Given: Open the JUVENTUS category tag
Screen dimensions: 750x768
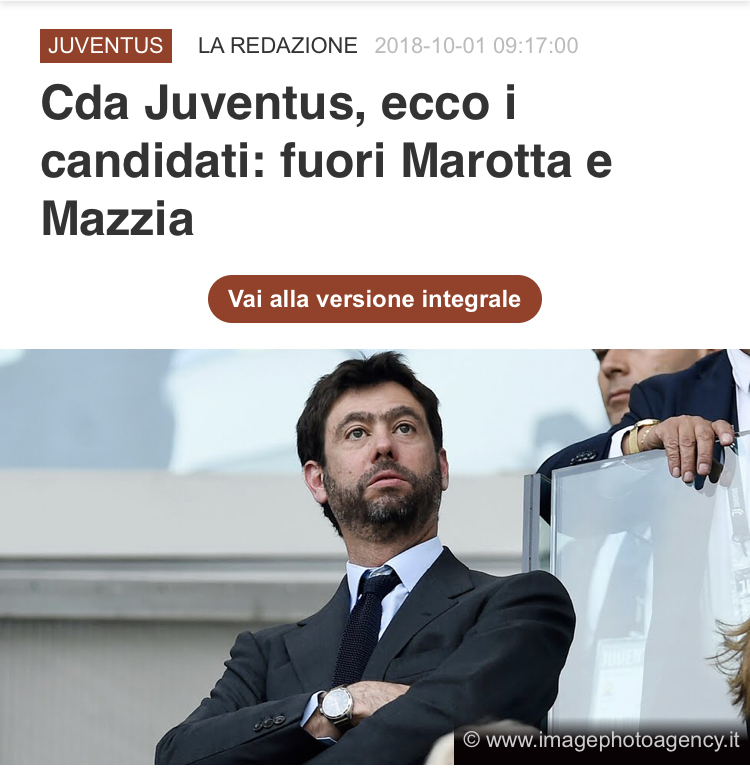Looking at the screenshot, I should (x=106, y=46).
